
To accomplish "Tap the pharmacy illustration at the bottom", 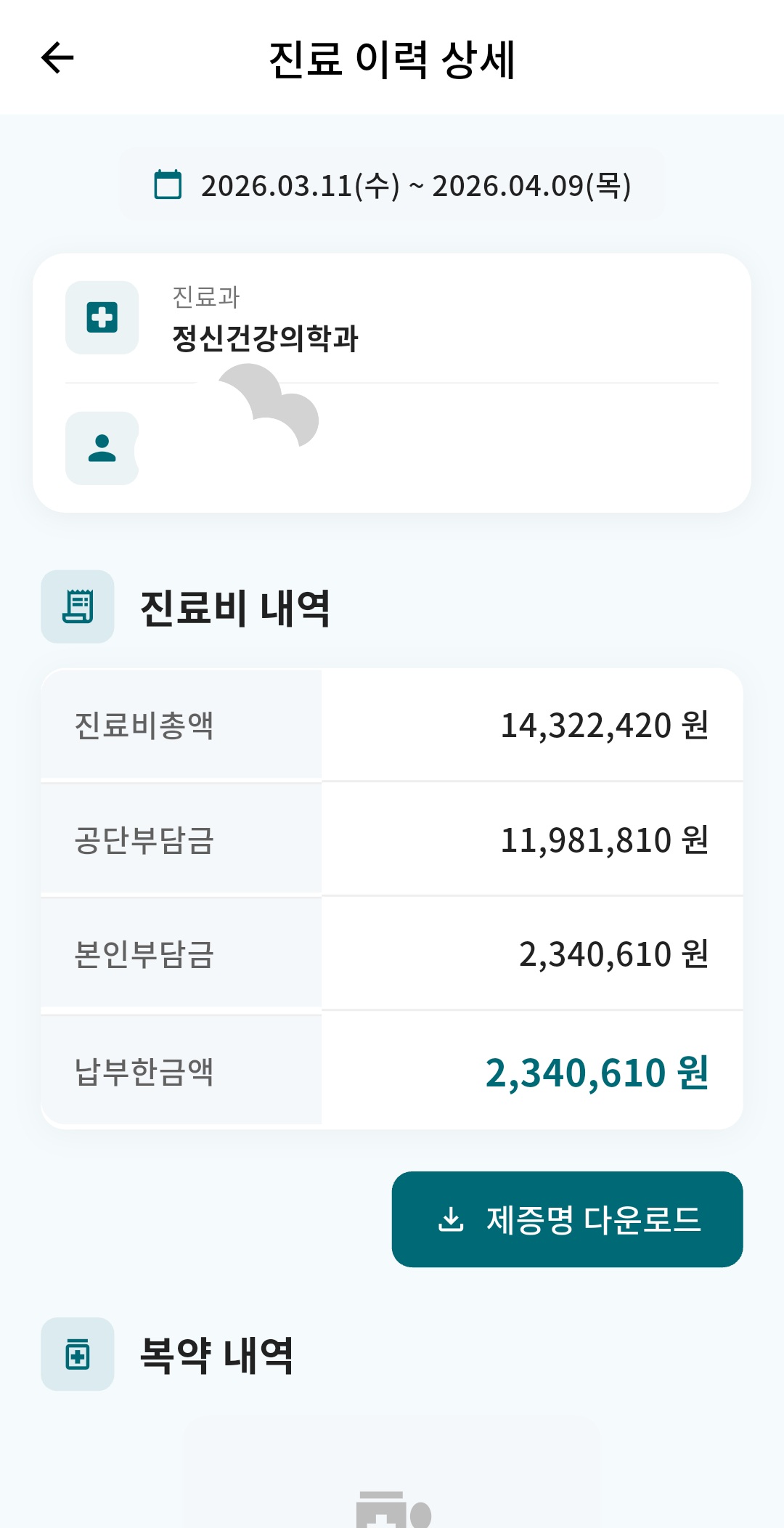I will tap(393, 1509).
